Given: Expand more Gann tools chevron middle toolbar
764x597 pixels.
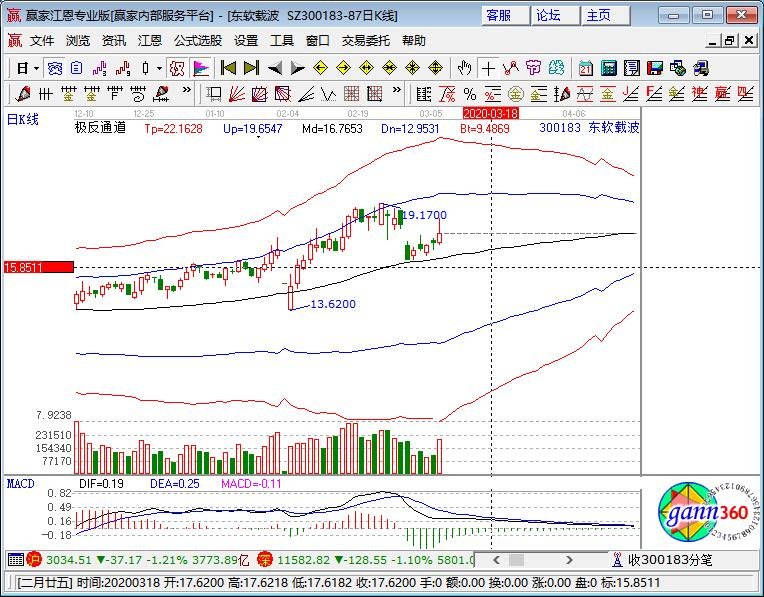Looking at the screenshot, I should pyautogui.click(x=397, y=90).
